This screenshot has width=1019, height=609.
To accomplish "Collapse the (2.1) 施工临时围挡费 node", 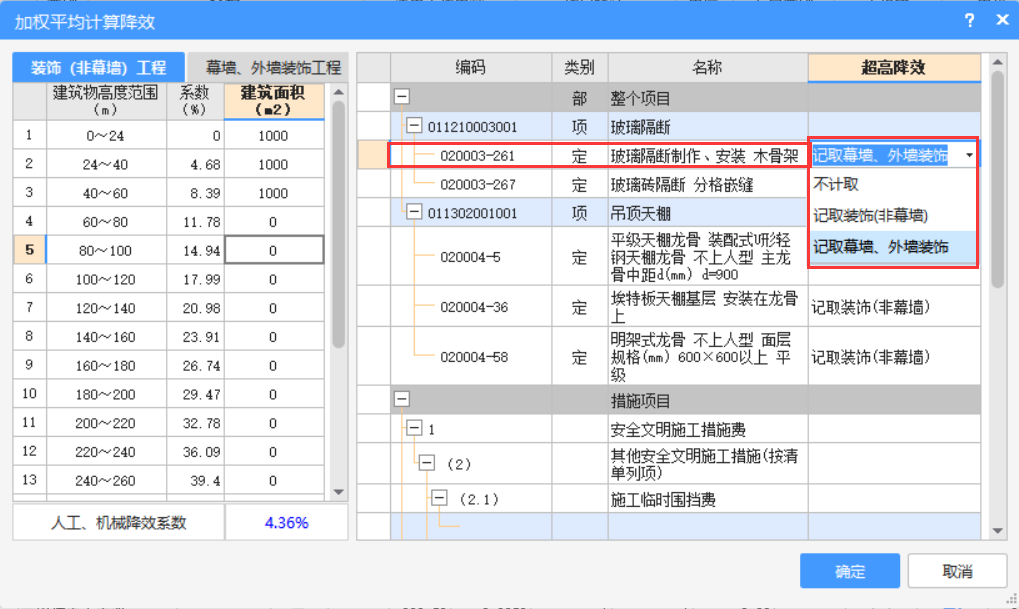I will pyautogui.click(x=439, y=499).
